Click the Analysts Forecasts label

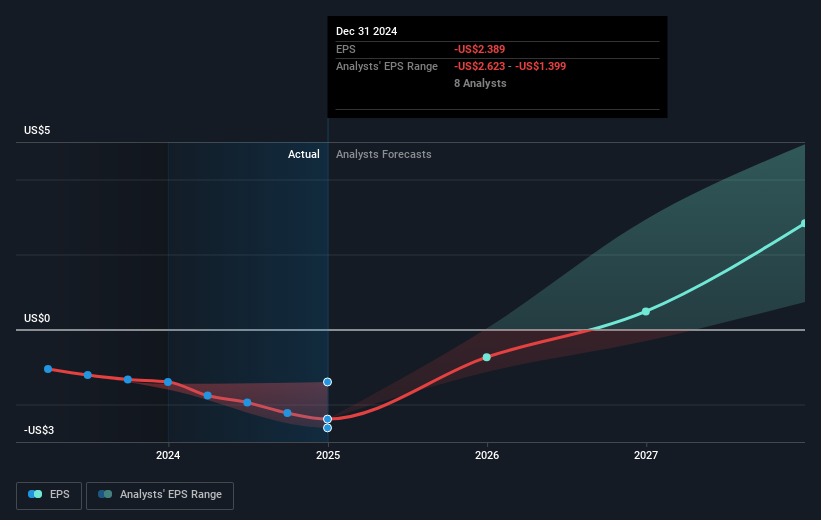click(384, 154)
